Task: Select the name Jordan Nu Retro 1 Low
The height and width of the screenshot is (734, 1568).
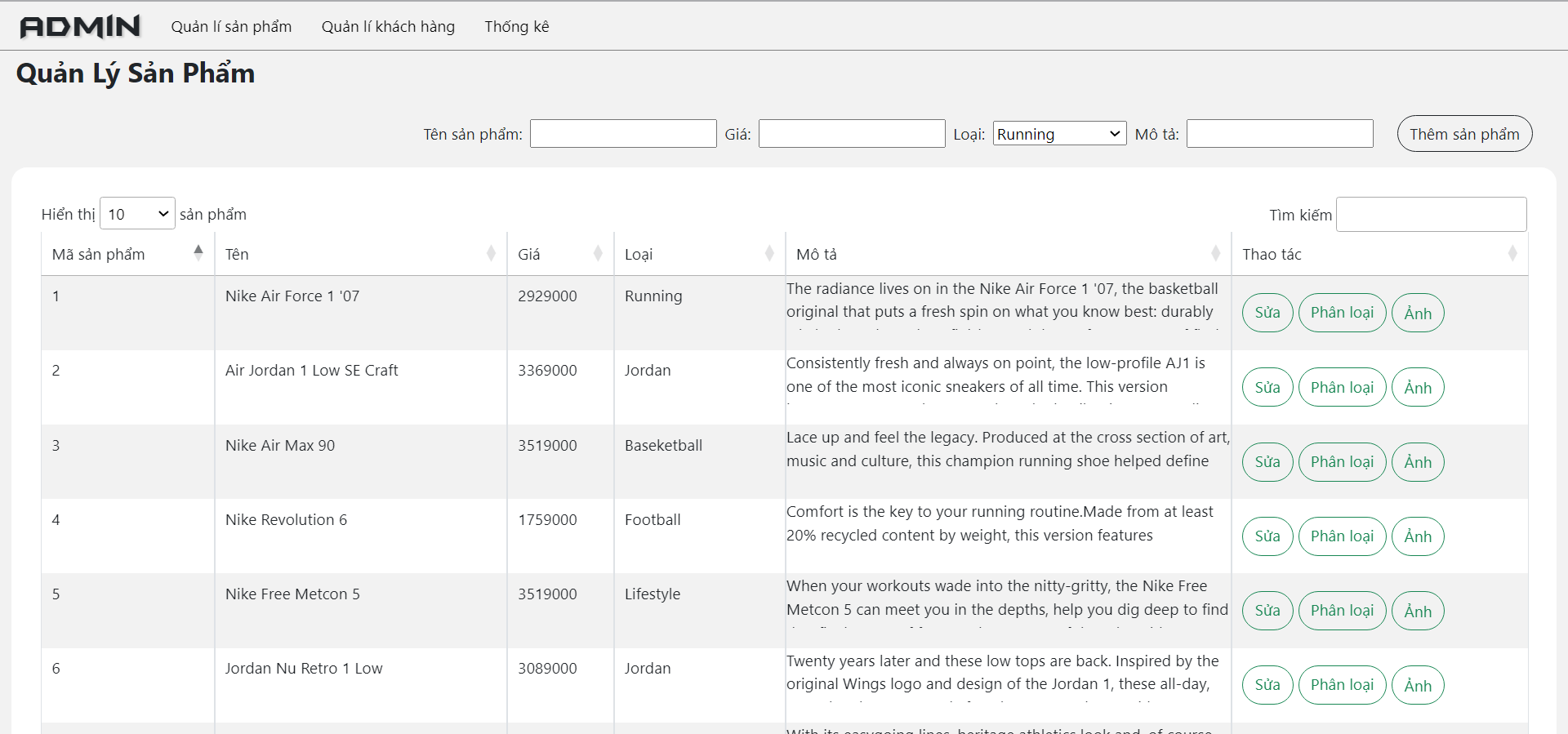Action: [304, 669]
